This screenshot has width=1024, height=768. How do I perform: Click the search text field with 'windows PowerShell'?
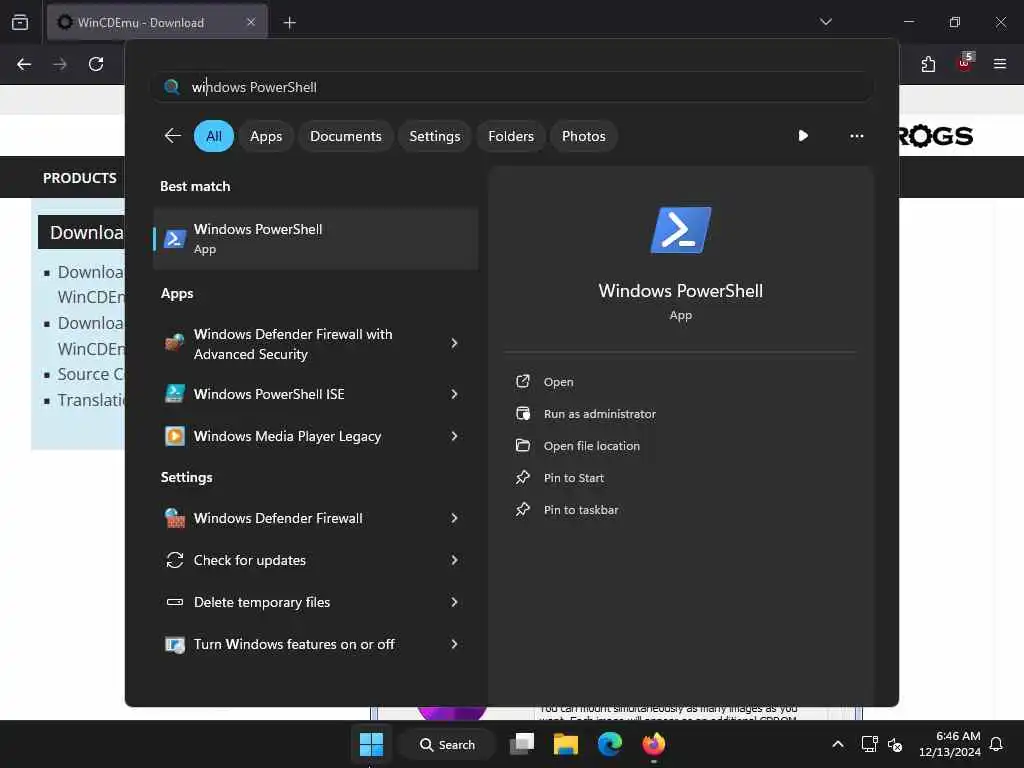click(x=513, y=87)
